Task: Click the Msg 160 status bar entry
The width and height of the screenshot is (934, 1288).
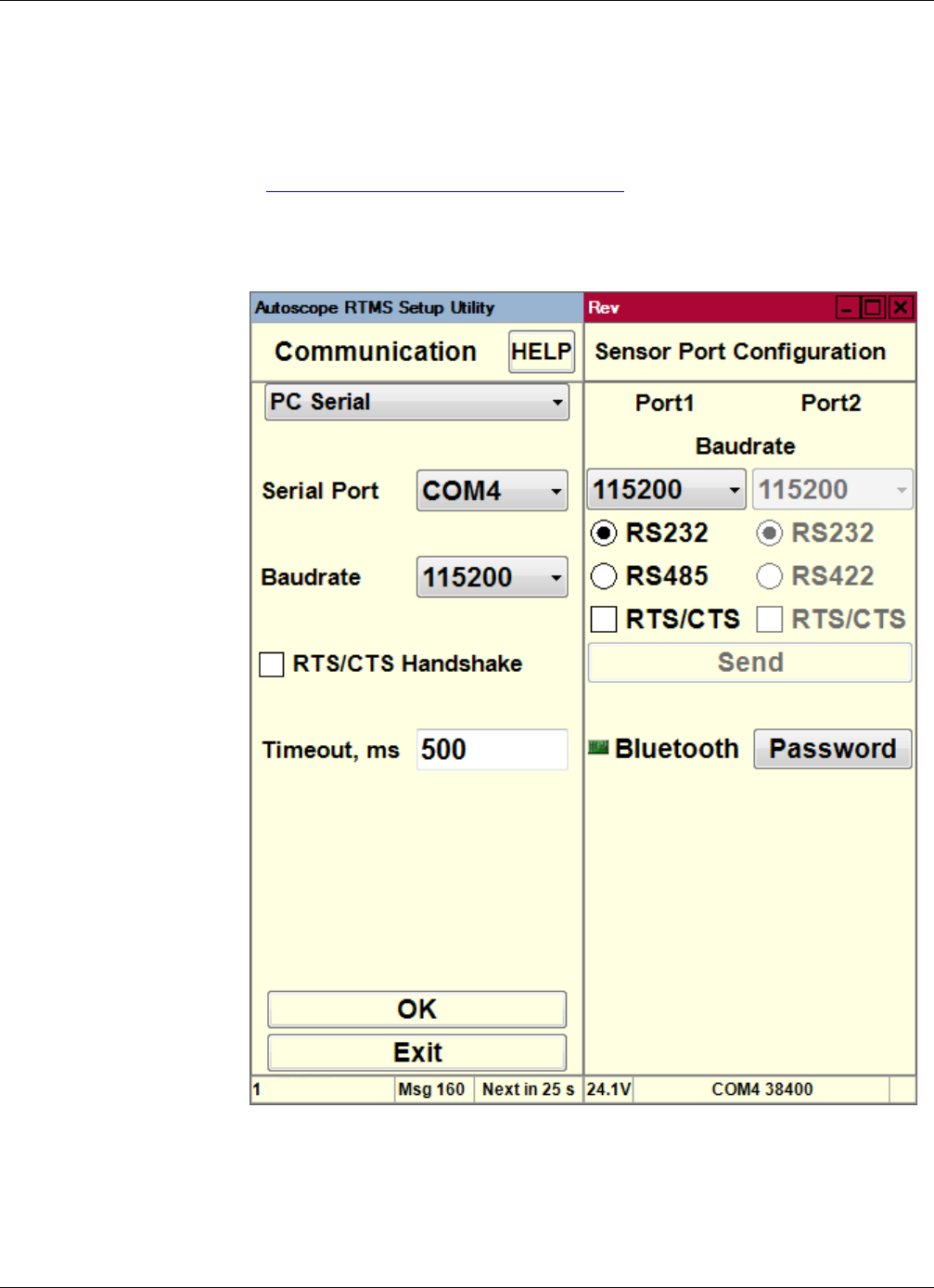Action: 432,1089
